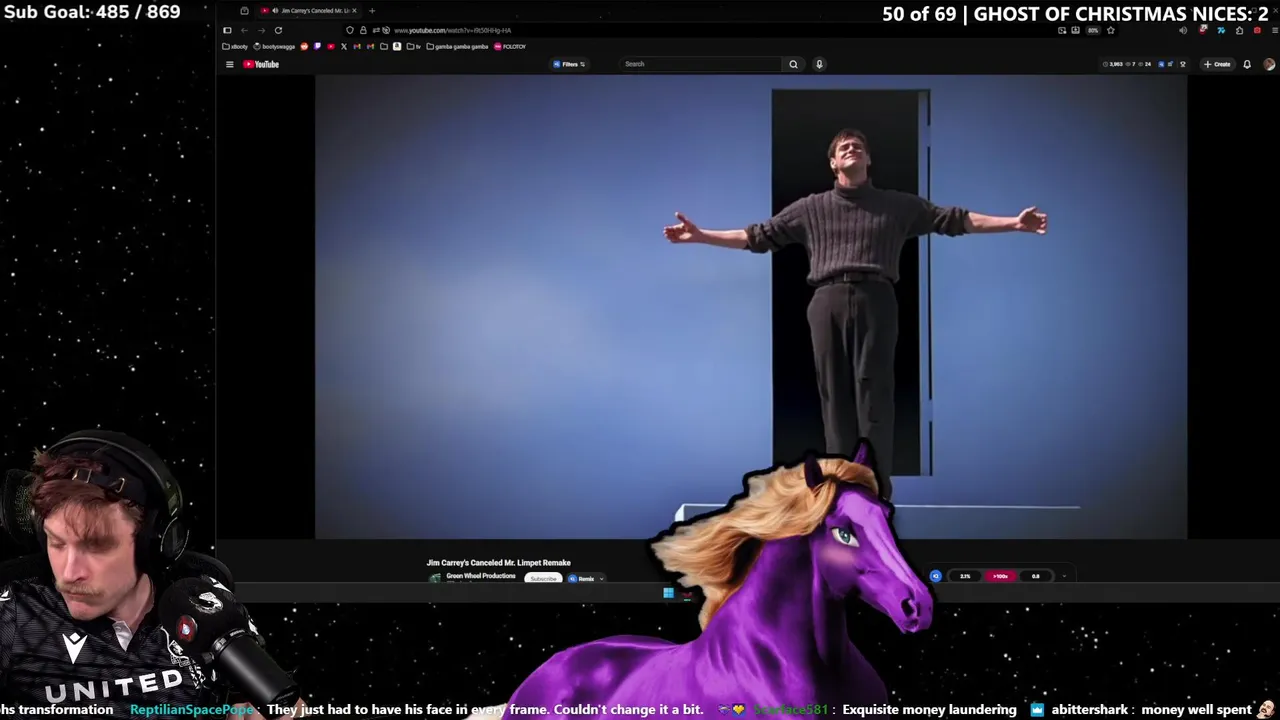Go forward with the browser forward arrow
Screen dimensions: 1280x720
(261, 30)
